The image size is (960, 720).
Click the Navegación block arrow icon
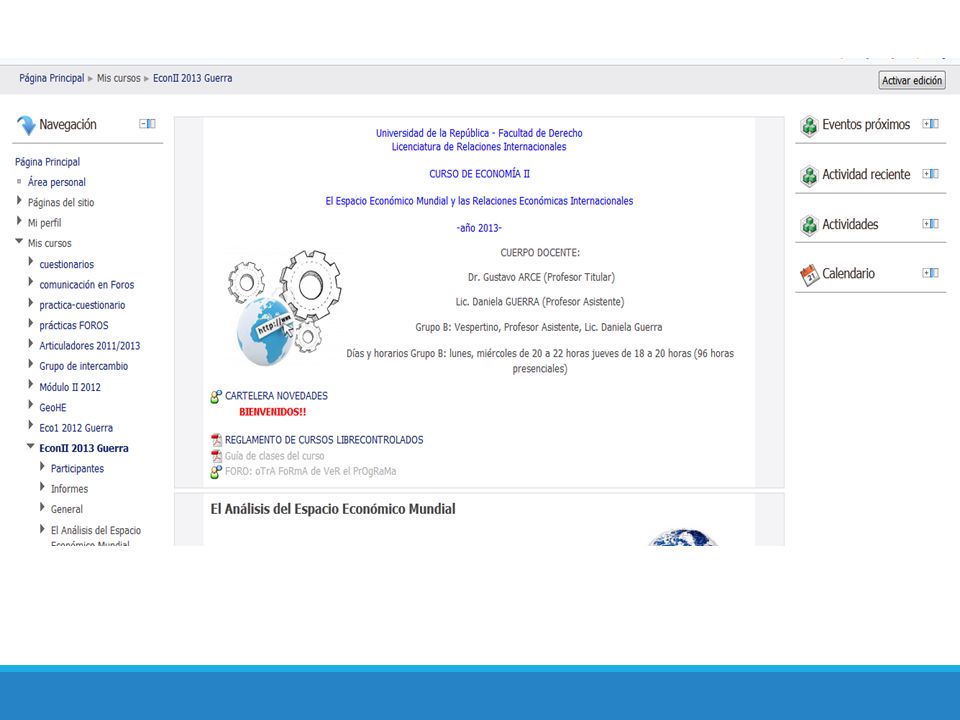(26, 125)
